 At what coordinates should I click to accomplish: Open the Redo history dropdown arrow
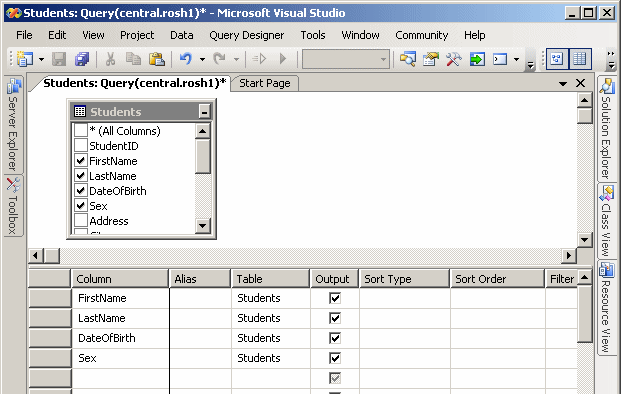pyautogui.click(x=236, y=59)
